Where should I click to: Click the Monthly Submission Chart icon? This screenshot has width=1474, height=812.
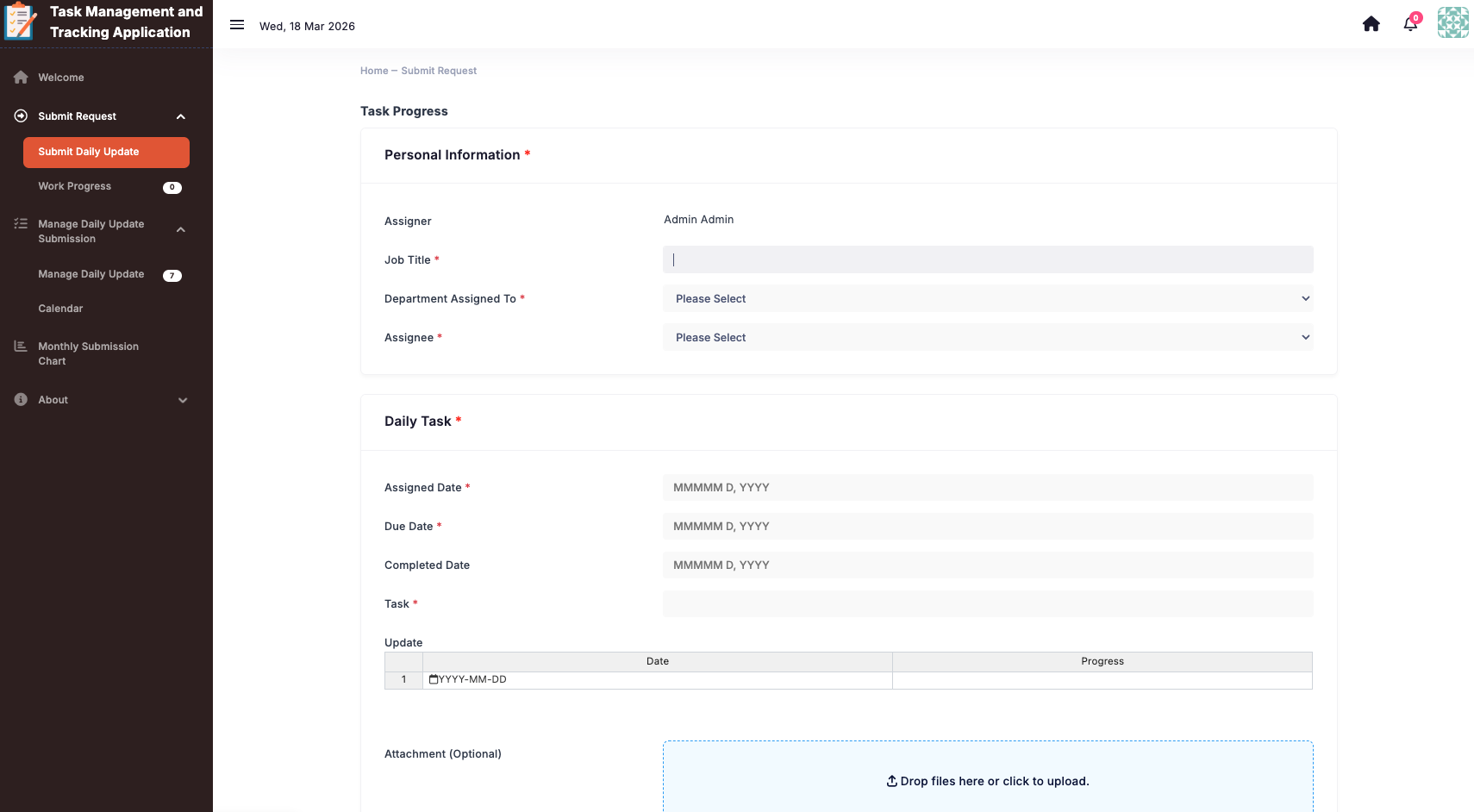[21, 347]
